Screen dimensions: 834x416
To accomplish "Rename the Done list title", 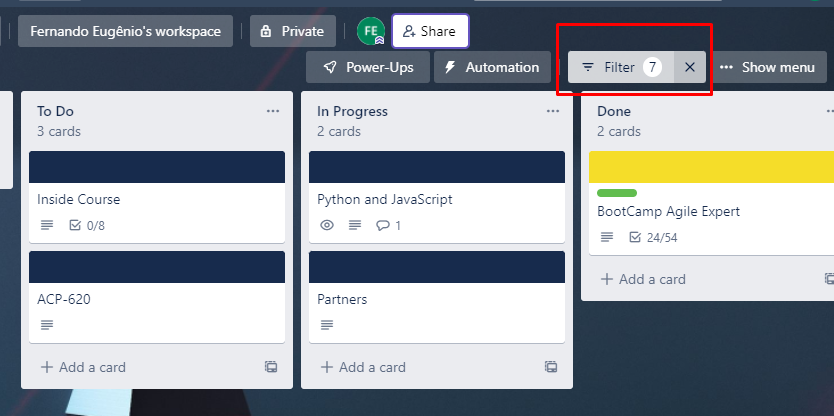I will point(614,111).
